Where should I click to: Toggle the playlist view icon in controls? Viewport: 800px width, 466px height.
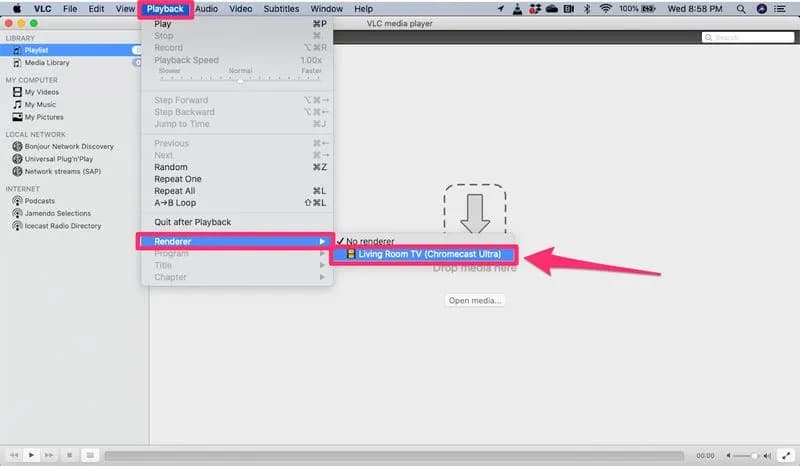[x=89, y=455]
